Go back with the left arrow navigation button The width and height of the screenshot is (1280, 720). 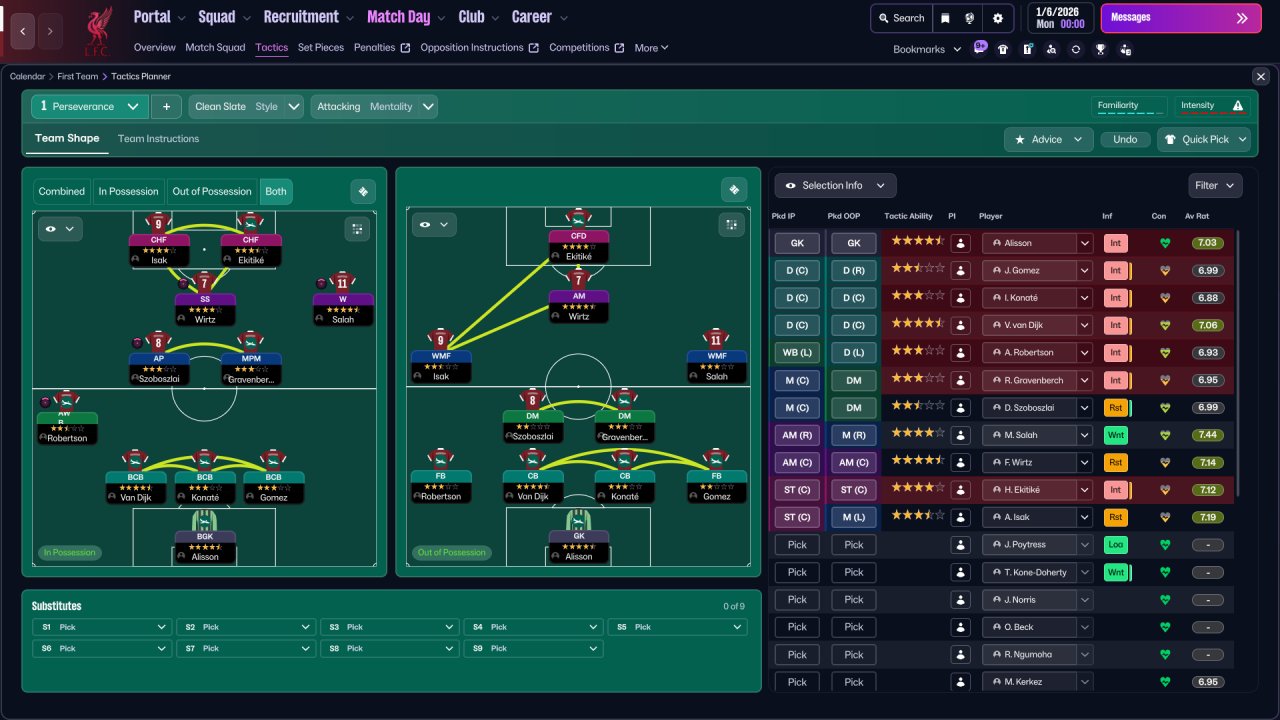[x=22, y=32]
